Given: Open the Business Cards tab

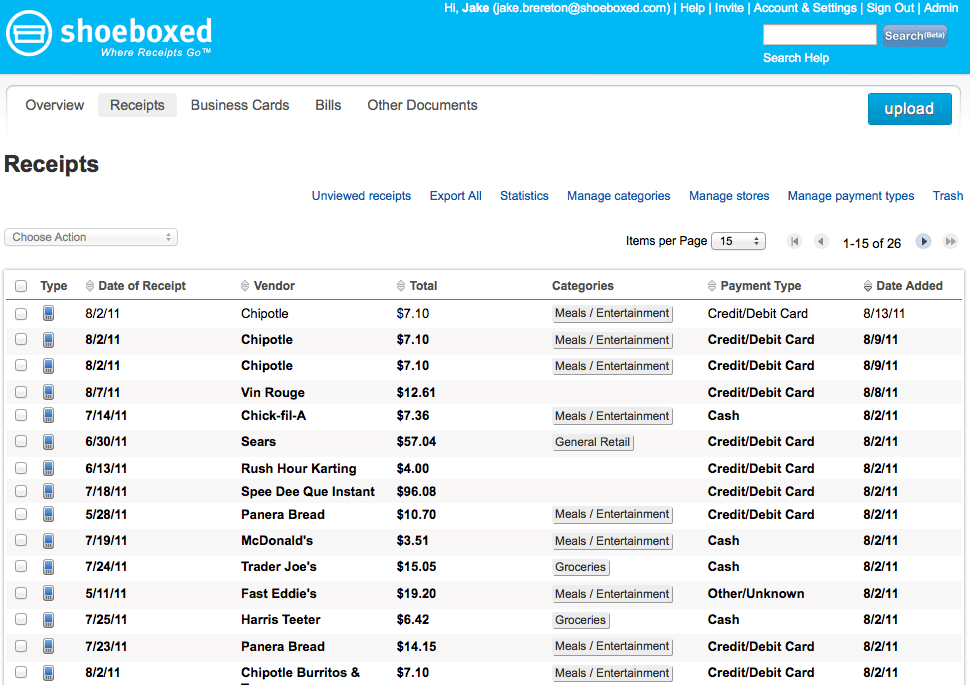Looking at the screenshot, I should [240, 105].
